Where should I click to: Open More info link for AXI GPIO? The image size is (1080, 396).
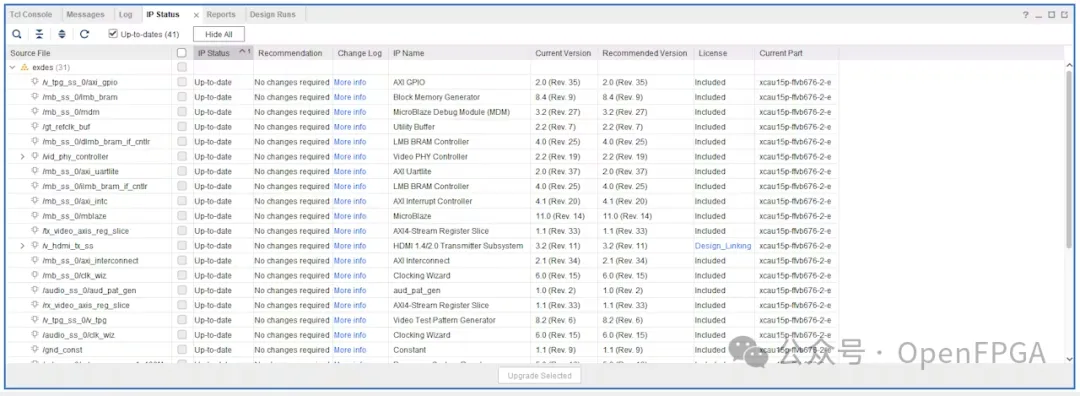click(x=350, y=82)
